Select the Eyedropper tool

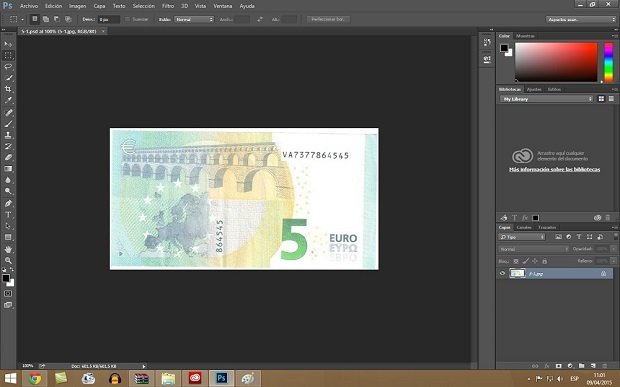[x=8, y=100]
